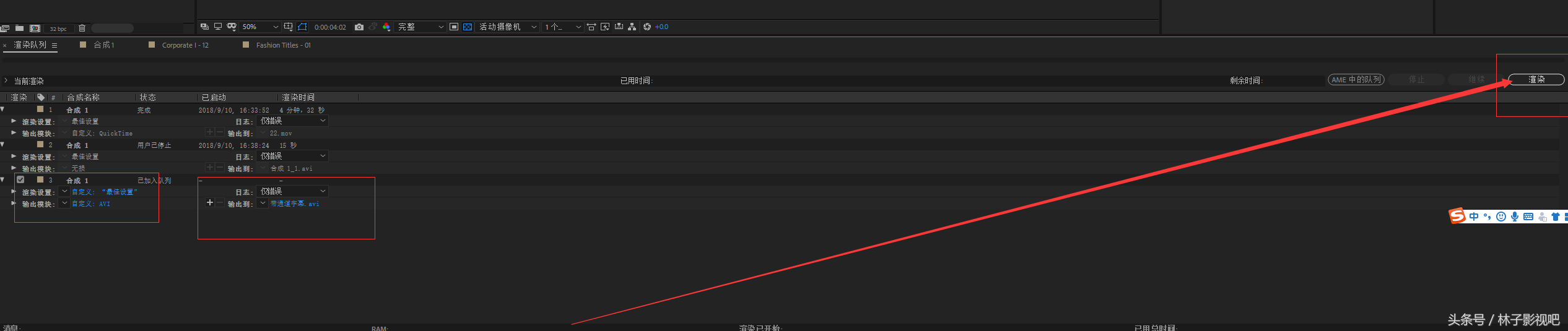Open the 50% magnification dropdown

pos(260,27)
